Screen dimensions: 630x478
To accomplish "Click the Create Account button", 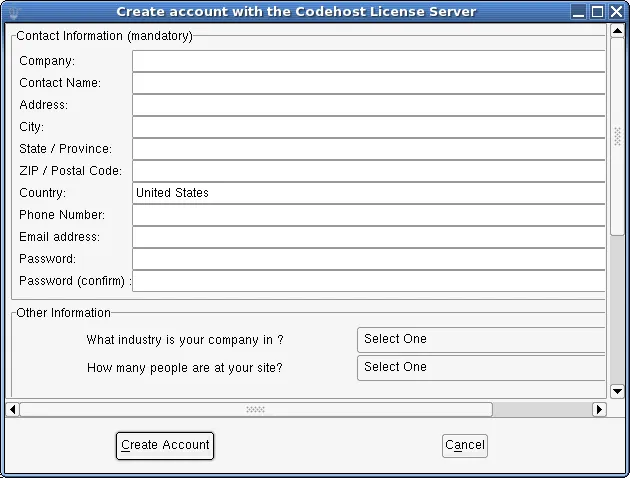I will (165, 445).
